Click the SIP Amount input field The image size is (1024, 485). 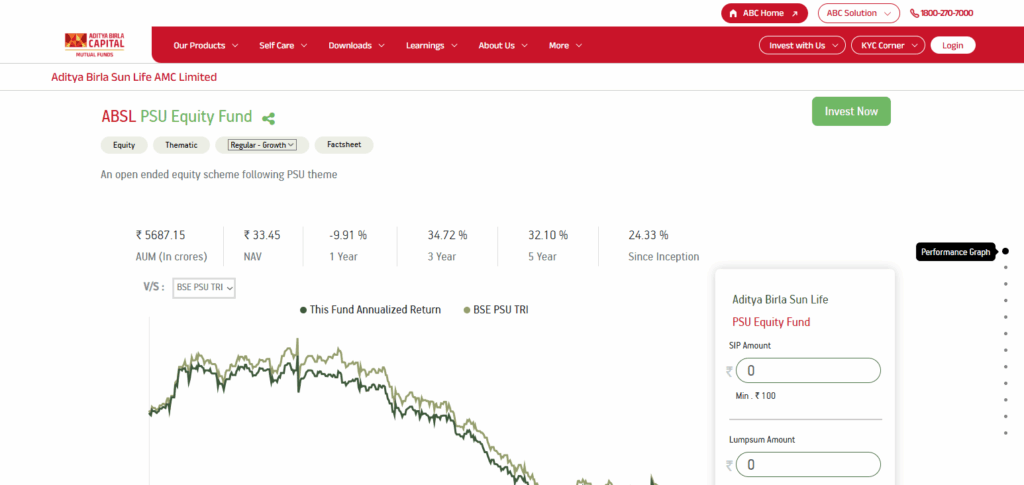pyautogui.click(x=808, y=371)
